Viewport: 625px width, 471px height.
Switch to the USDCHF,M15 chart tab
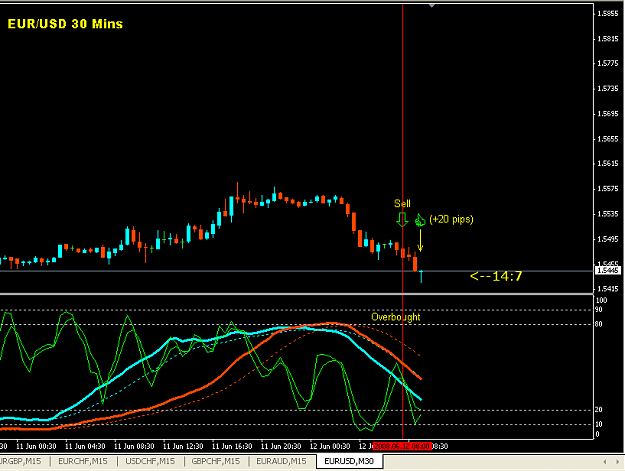tap(150, 461)
